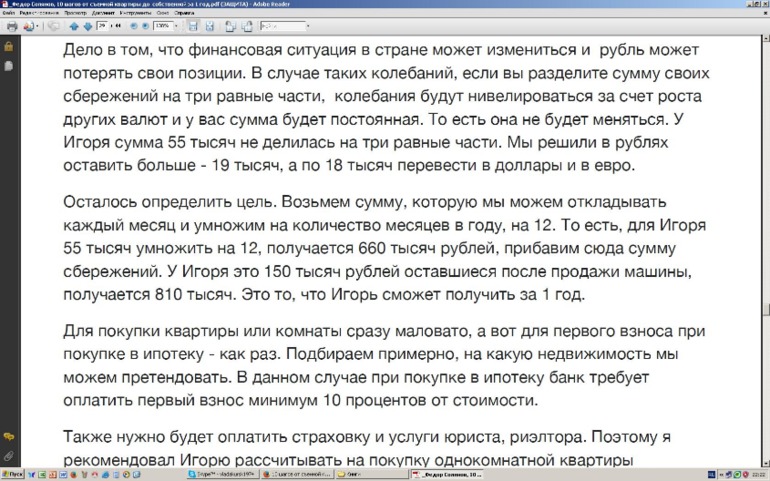Click the vertical scrollbar thumb
770x481 pixels.
(766, 311)
